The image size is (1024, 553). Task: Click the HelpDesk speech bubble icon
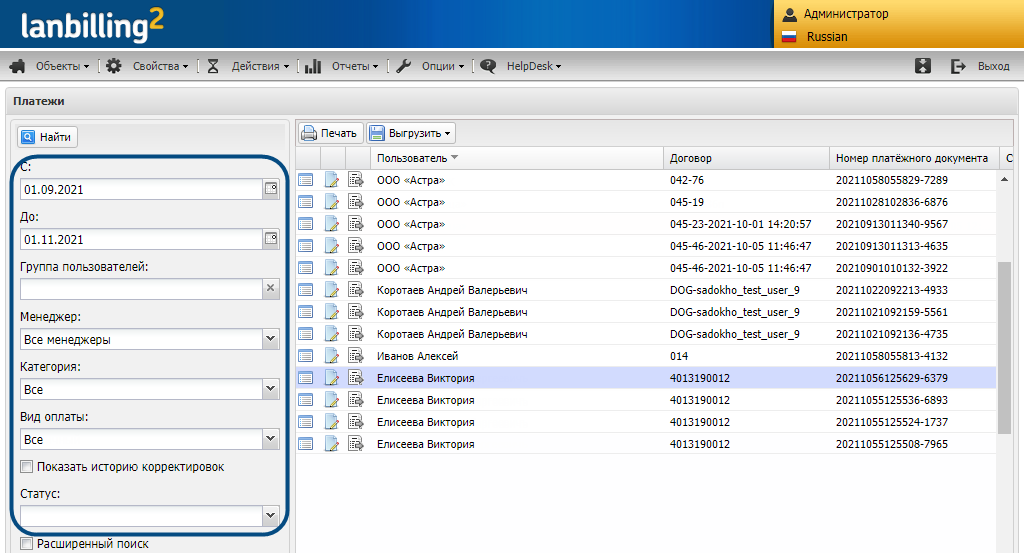pos(488,66)
